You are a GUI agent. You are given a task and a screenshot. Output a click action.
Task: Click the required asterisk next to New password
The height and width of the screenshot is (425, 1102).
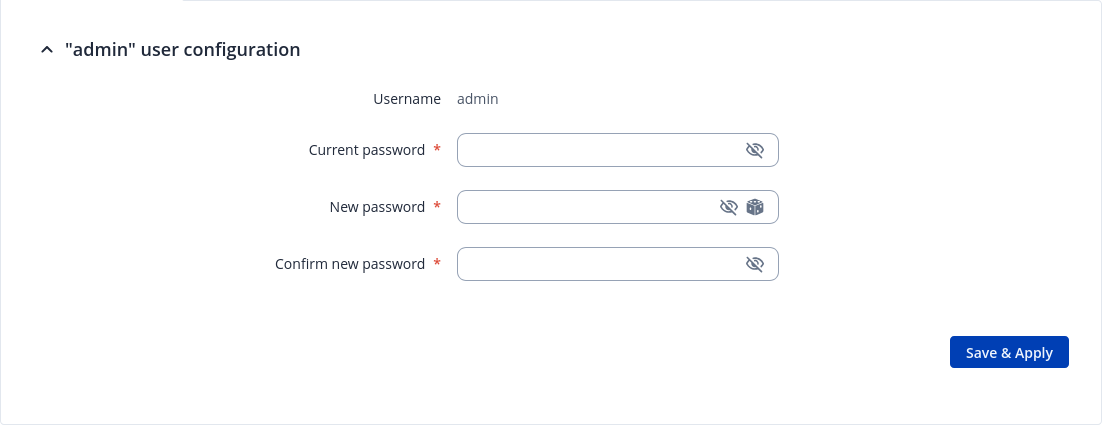(x=437, y=207)
